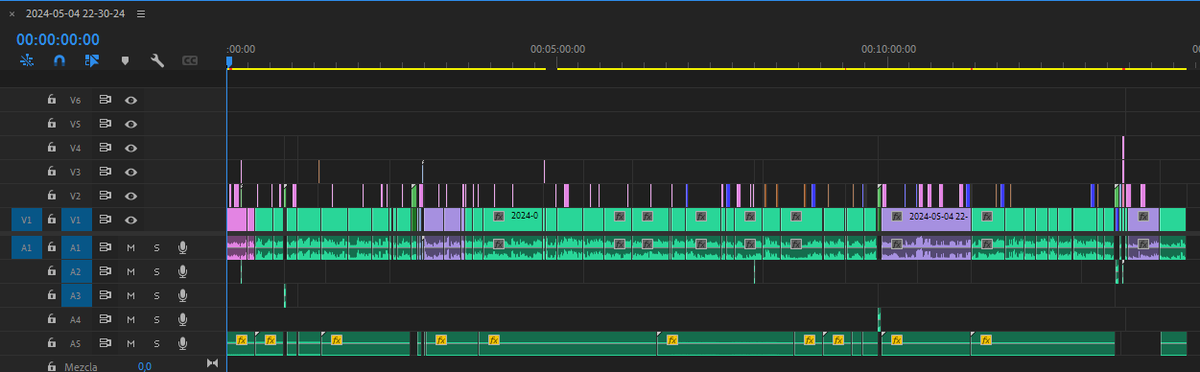Mute audio track A1
The width and height of the screenshot is (1200, 372).
130,247
